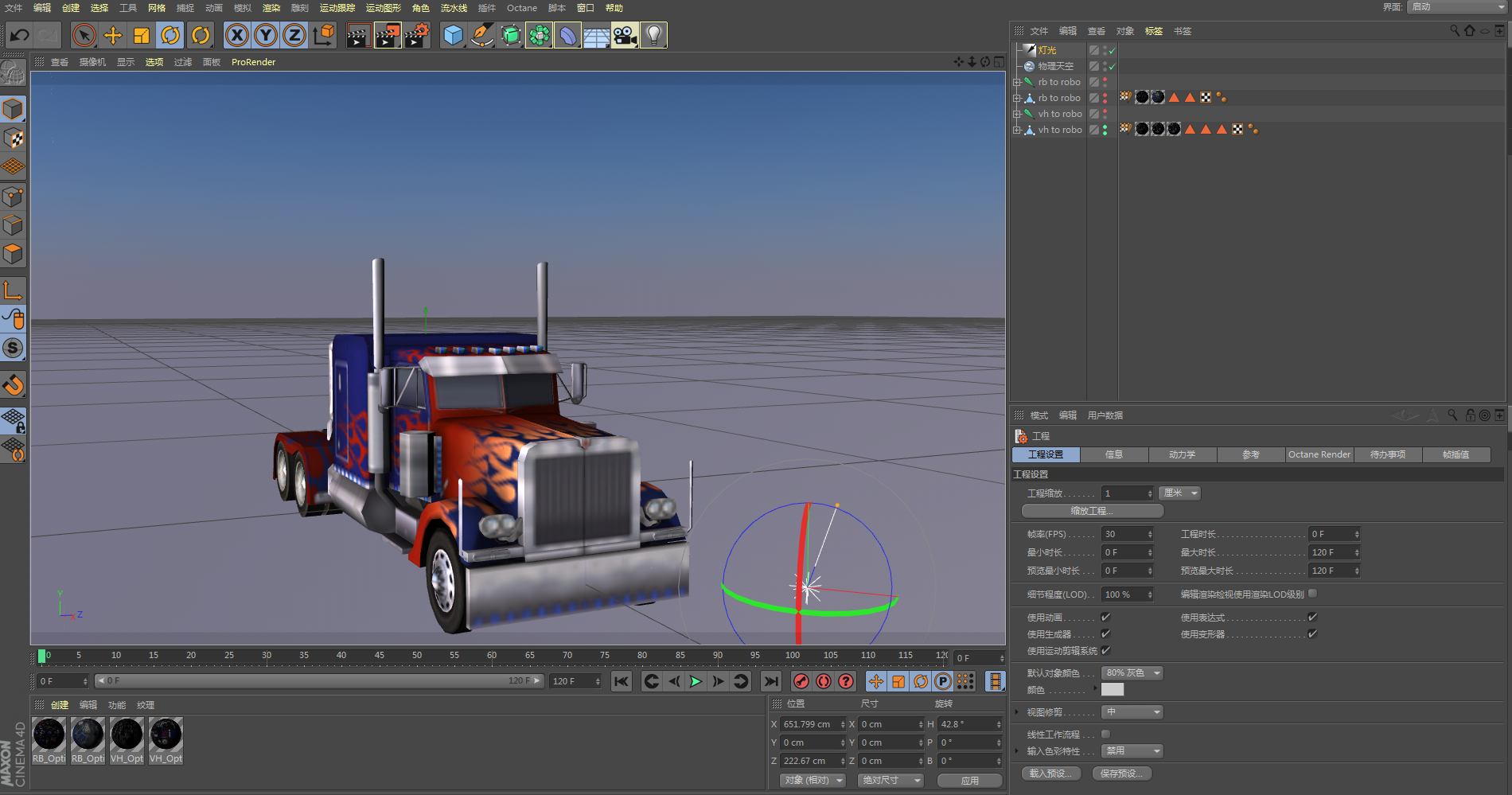Click the spline Pen tool icon
1512x795 pixels.
pos(481,35)
